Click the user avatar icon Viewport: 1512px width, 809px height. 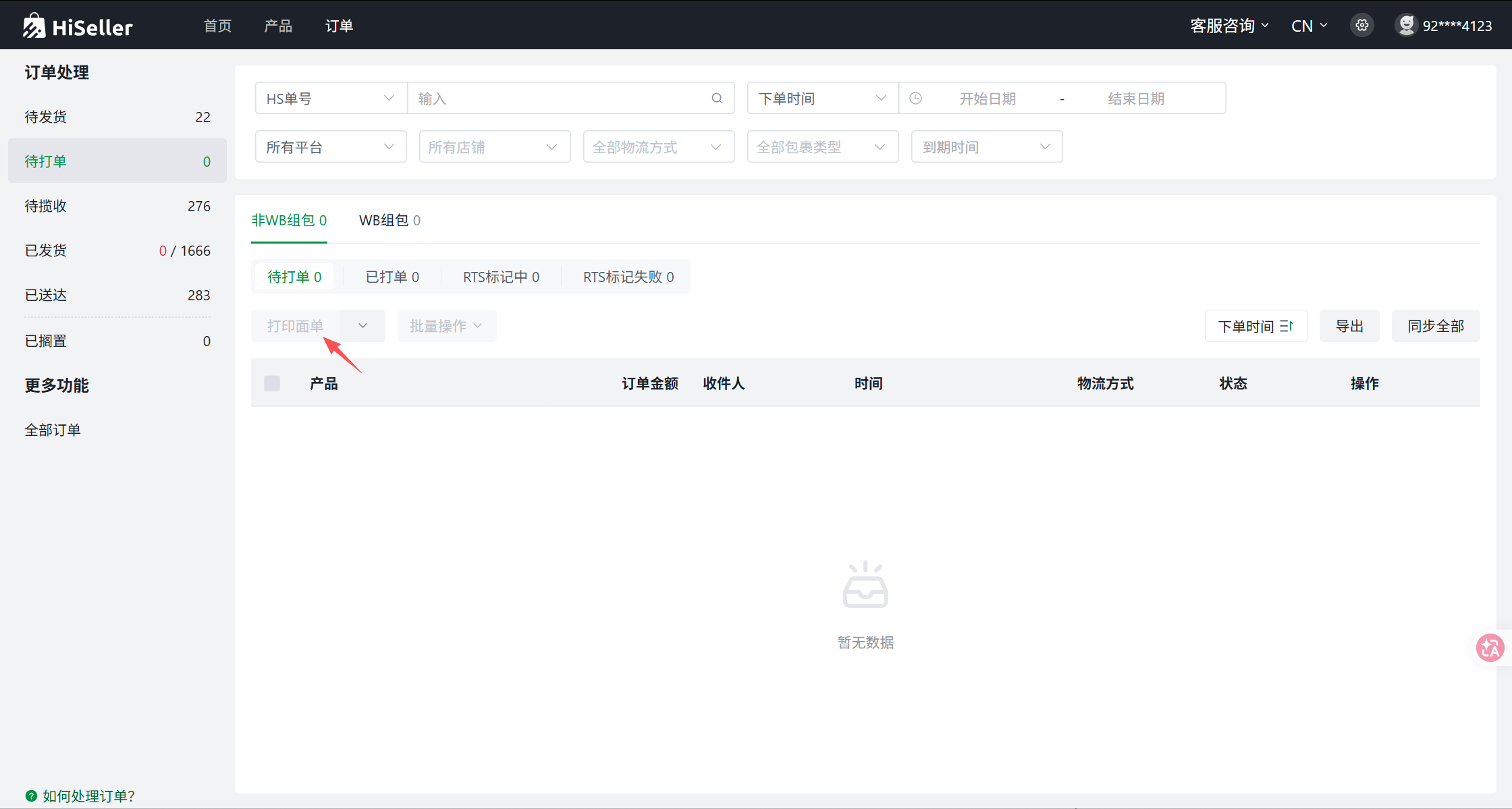tap(1406, 26)
